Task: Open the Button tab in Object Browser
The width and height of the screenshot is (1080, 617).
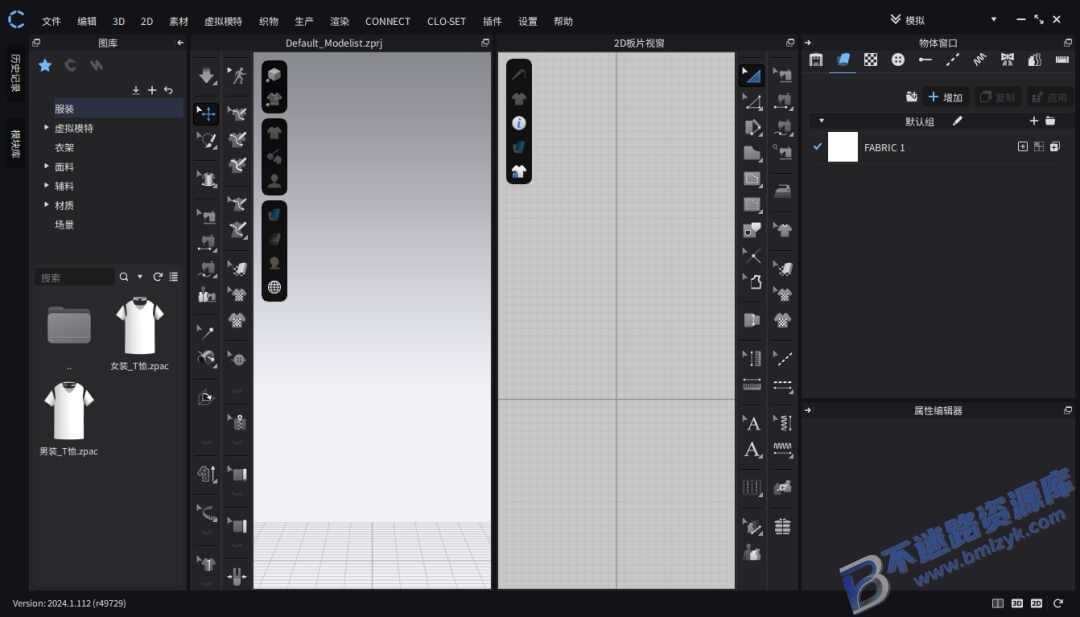Action: click(x=897, y=60)
